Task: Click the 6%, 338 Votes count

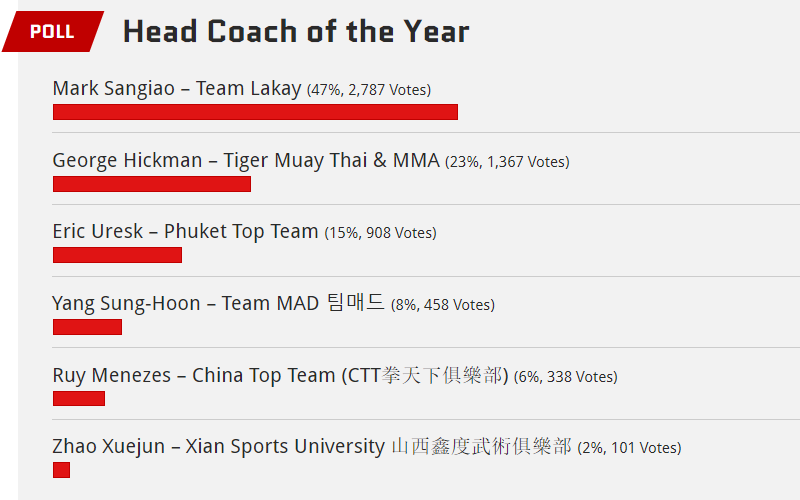Action: 566,377
